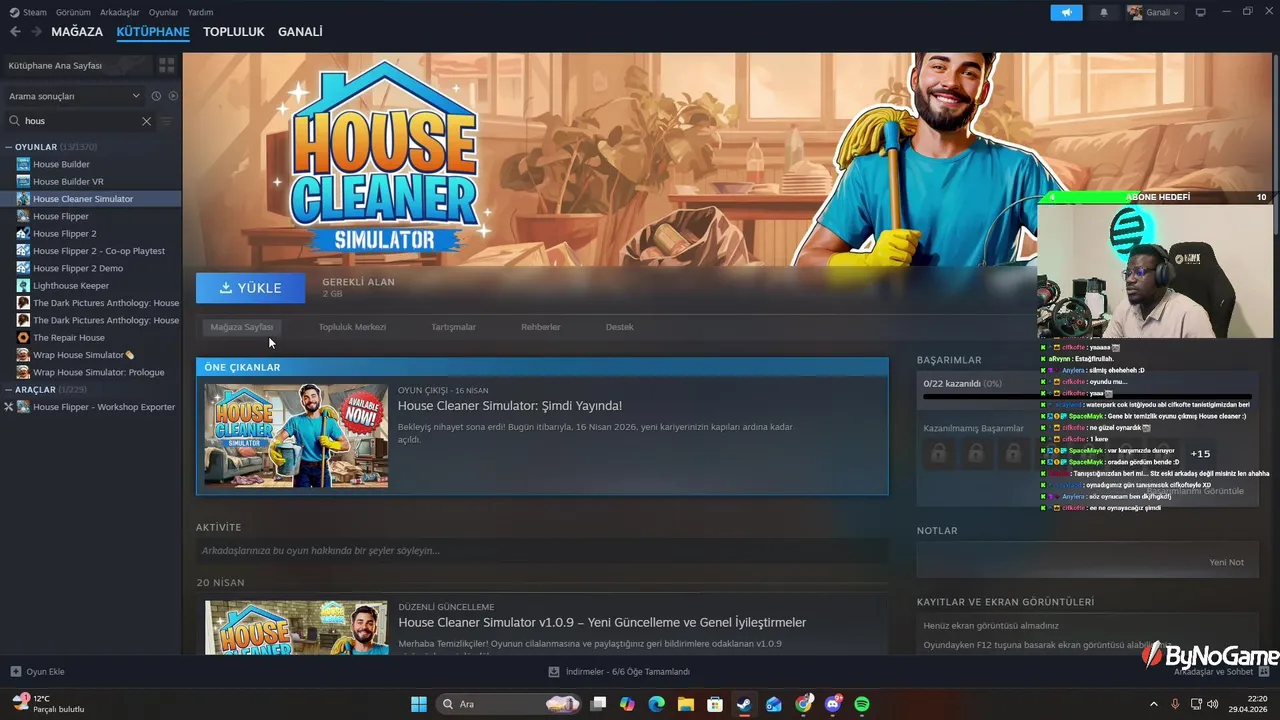Go back with the left arrow
1280x720 pixels.
15,32
